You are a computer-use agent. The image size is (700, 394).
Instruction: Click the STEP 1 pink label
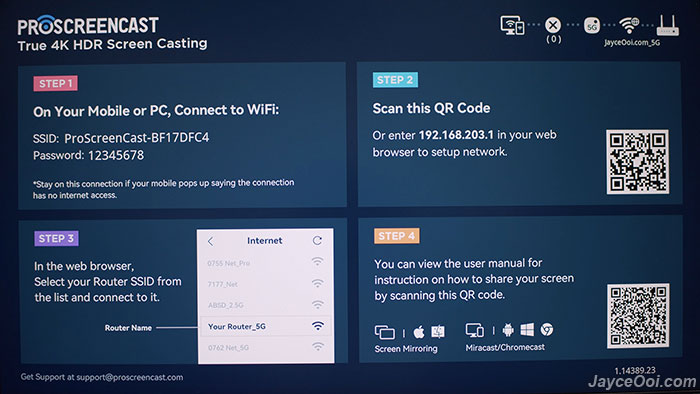(x=55, y=83)
